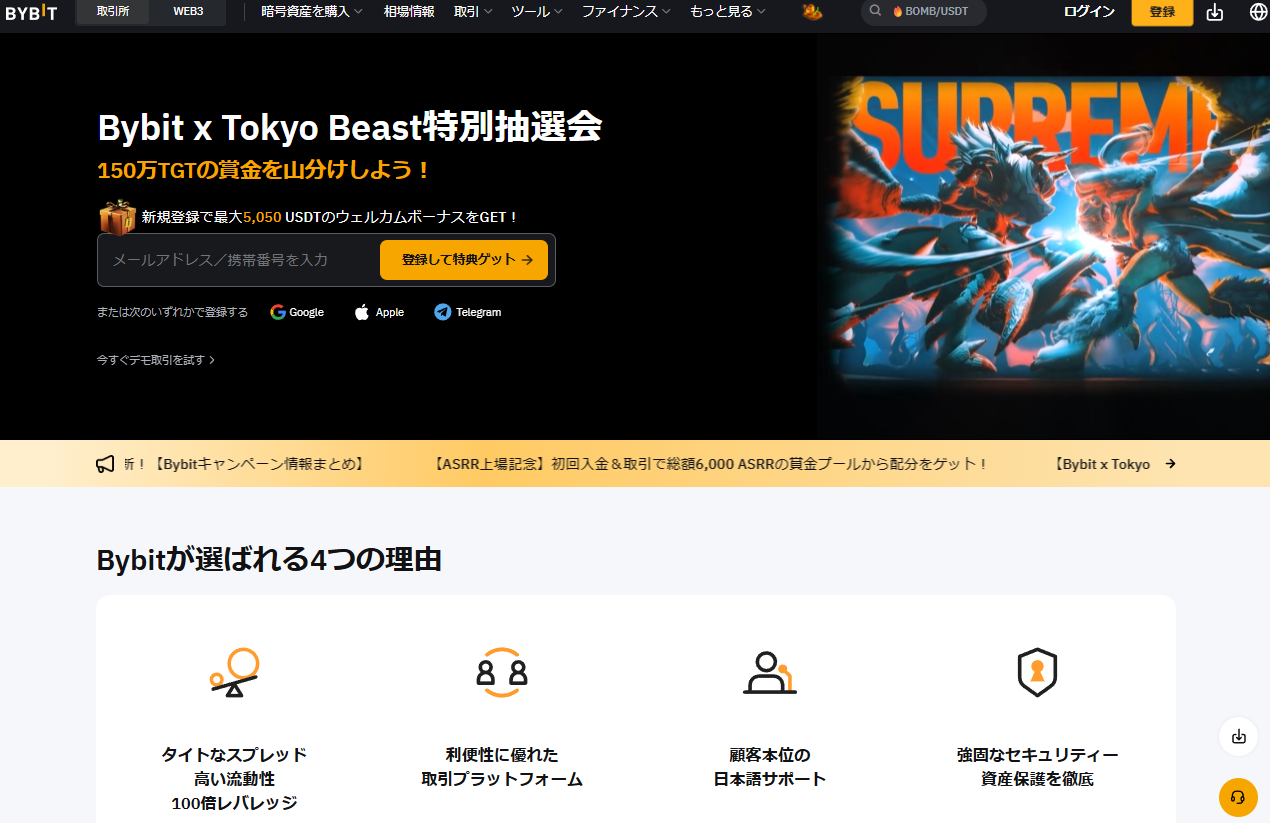Click the announcement bar arrow icon
Viewport: 1270px width, 823px height.
pyautogui.click(x=1170, y=464)
